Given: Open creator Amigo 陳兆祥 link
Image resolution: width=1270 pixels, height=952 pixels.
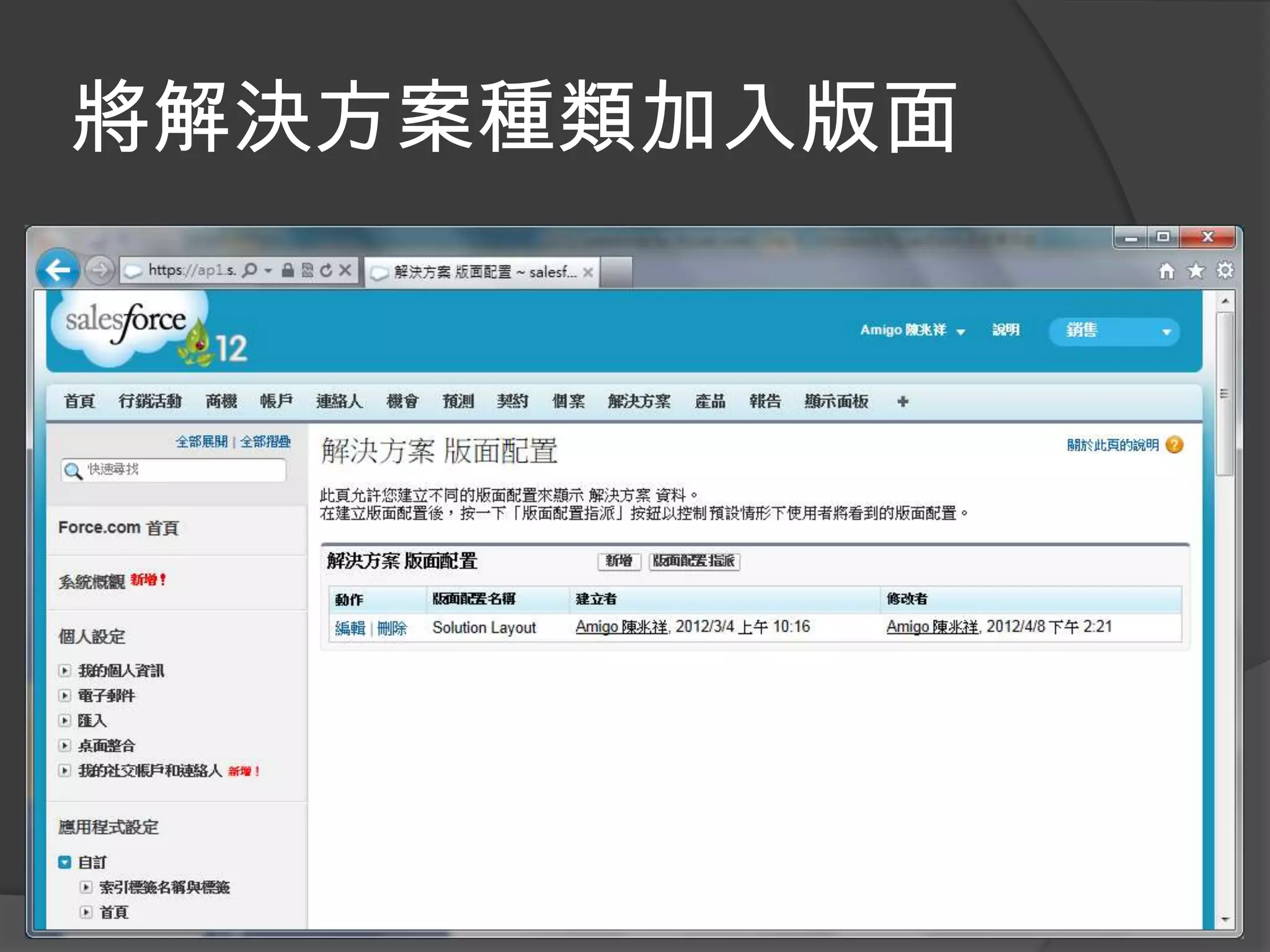Looking at the screenshot, I should 621,627.
